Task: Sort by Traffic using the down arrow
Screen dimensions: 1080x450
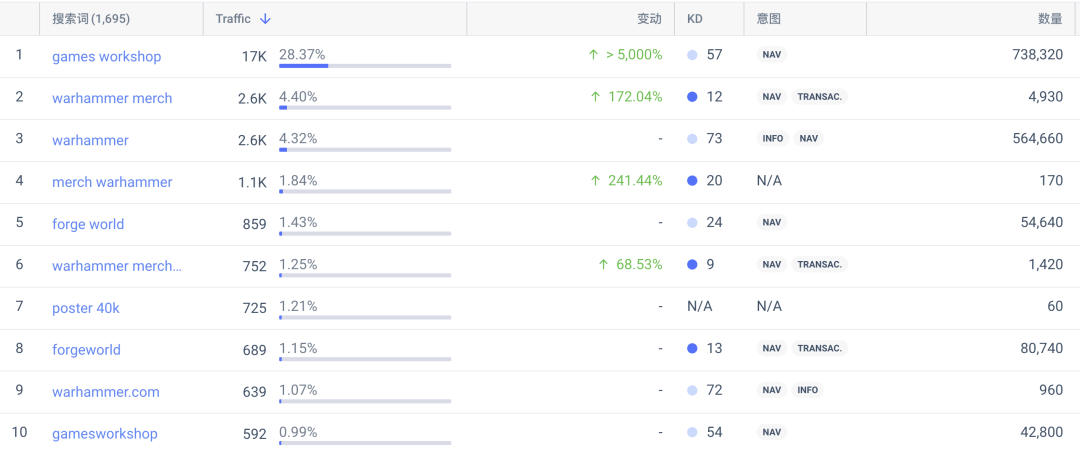Action: (265, 19)
